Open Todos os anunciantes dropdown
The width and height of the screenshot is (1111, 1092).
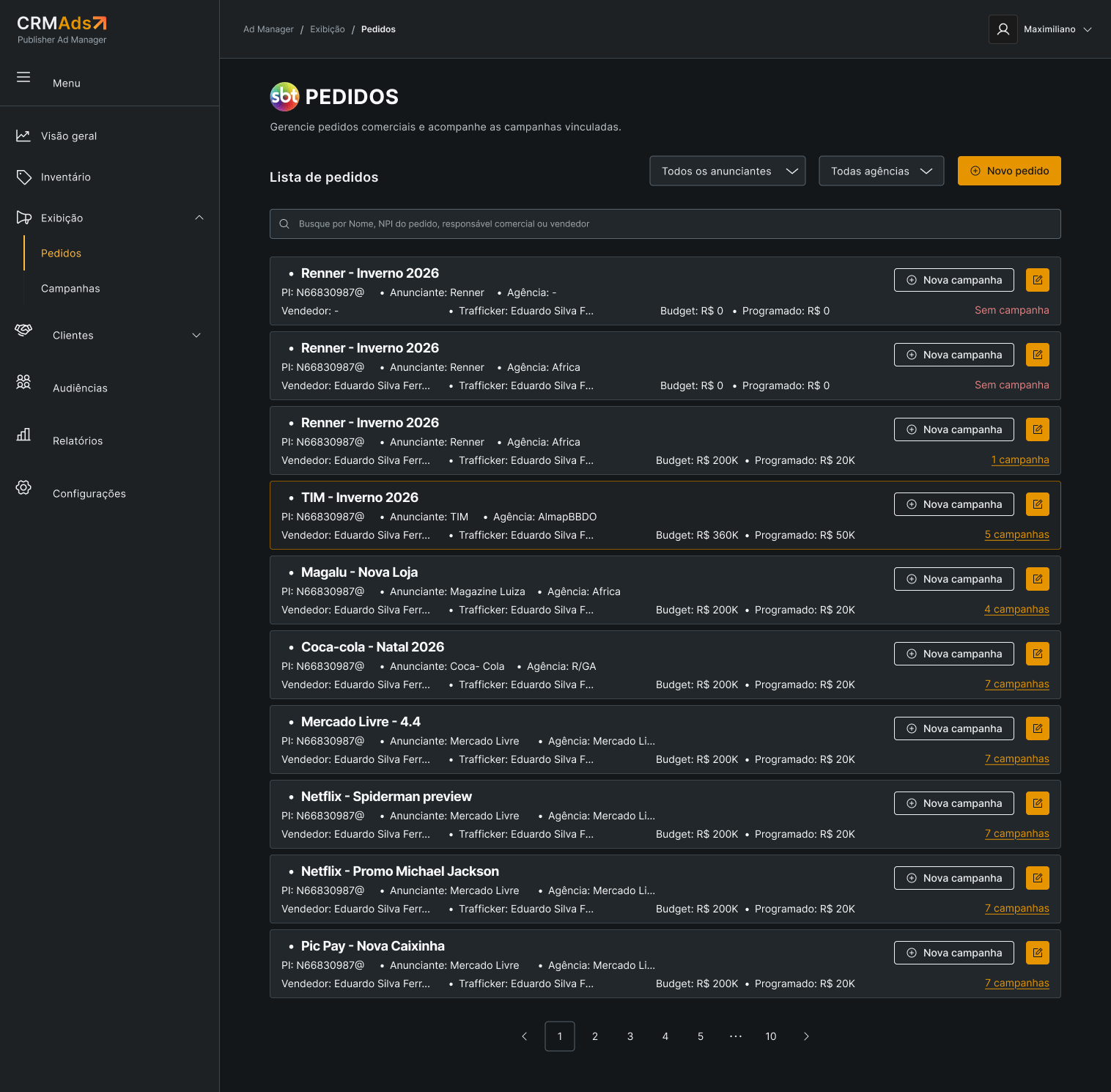728,171
